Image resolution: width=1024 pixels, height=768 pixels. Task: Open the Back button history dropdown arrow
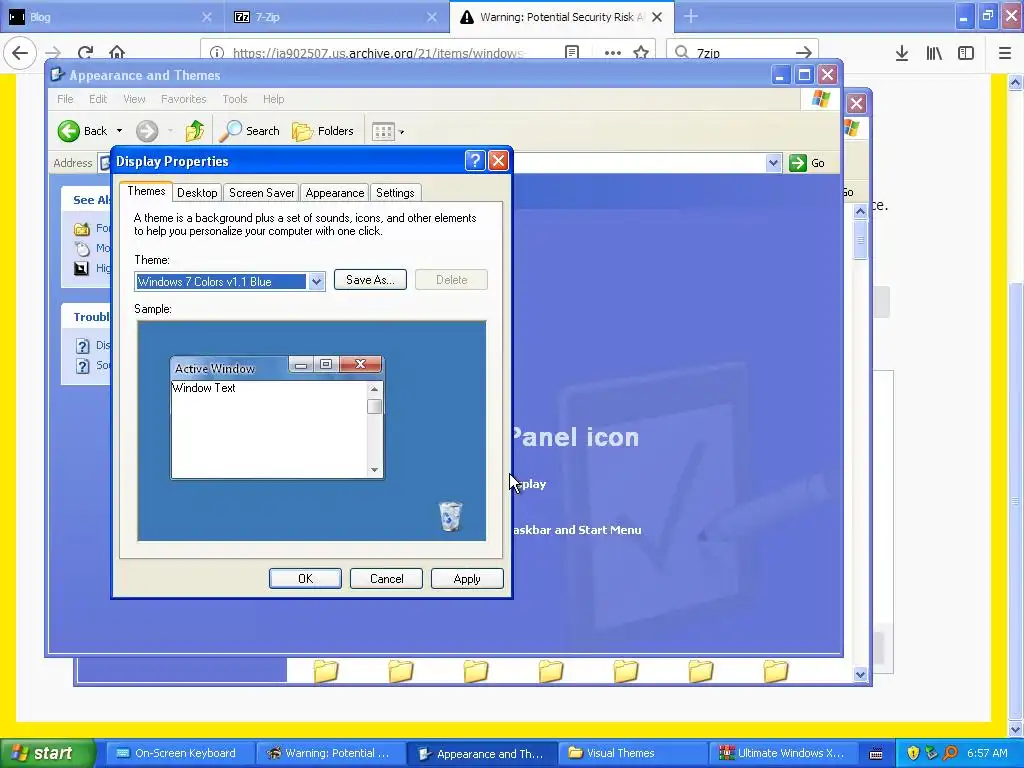click(x=120, y=131)
